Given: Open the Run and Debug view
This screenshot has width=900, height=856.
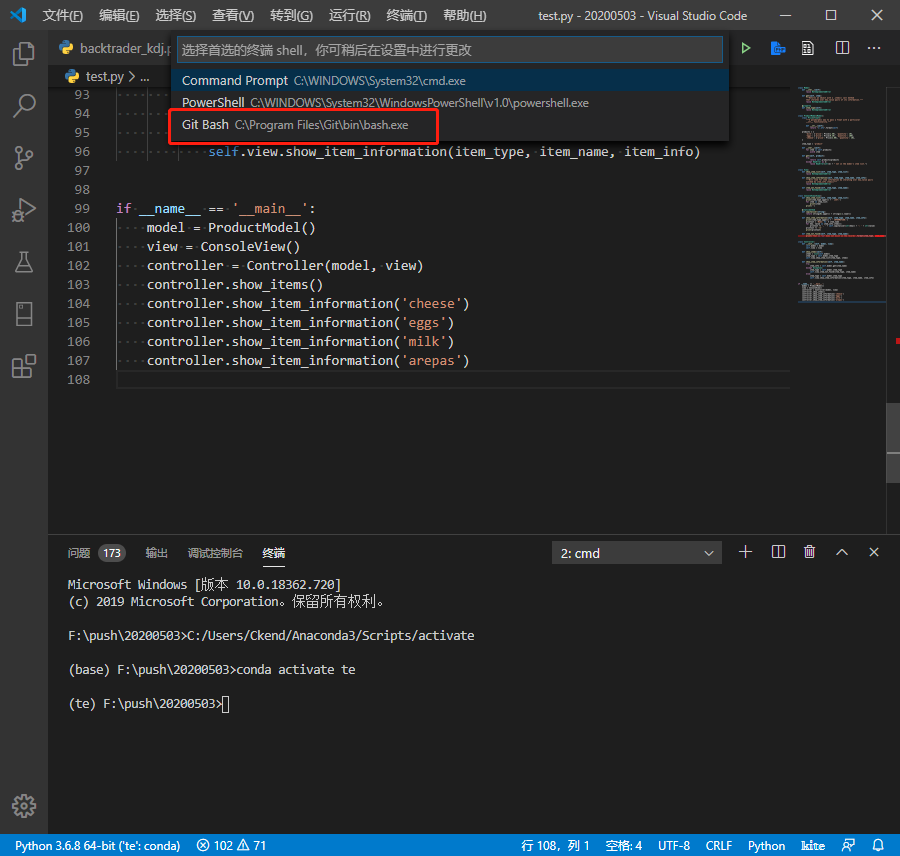Looking at the screenshot, I should click(x=23, y=209).
